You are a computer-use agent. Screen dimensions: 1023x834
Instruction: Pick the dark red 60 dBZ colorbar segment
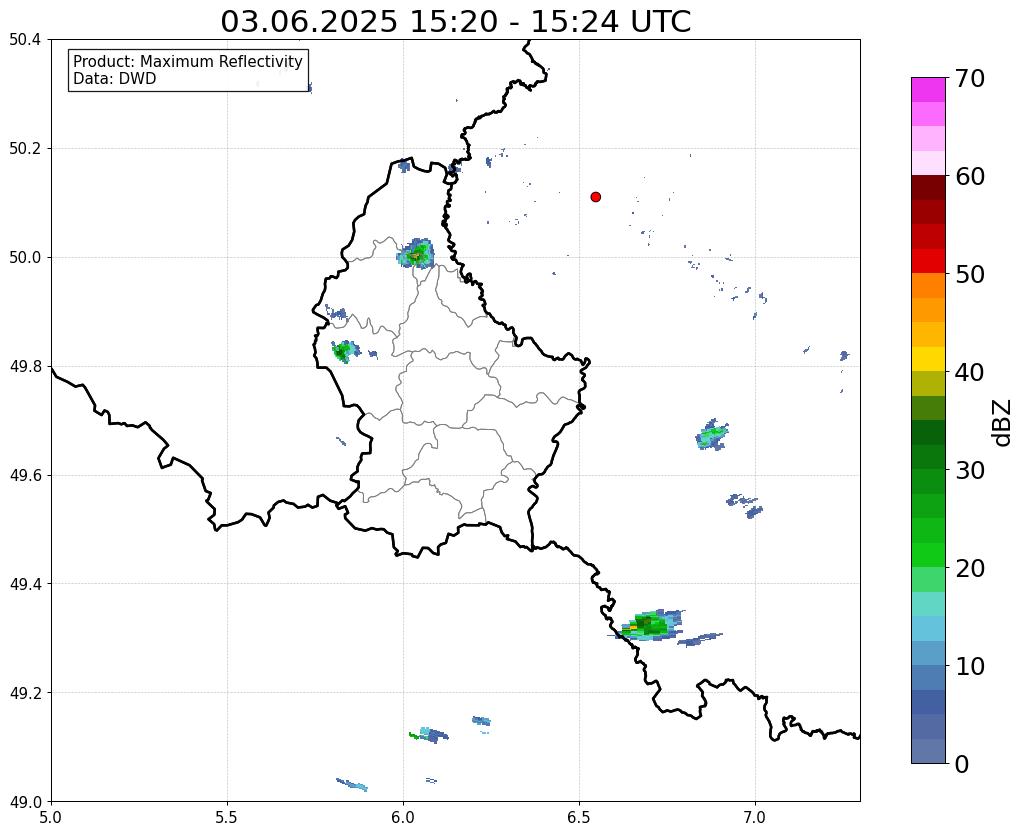928,187
